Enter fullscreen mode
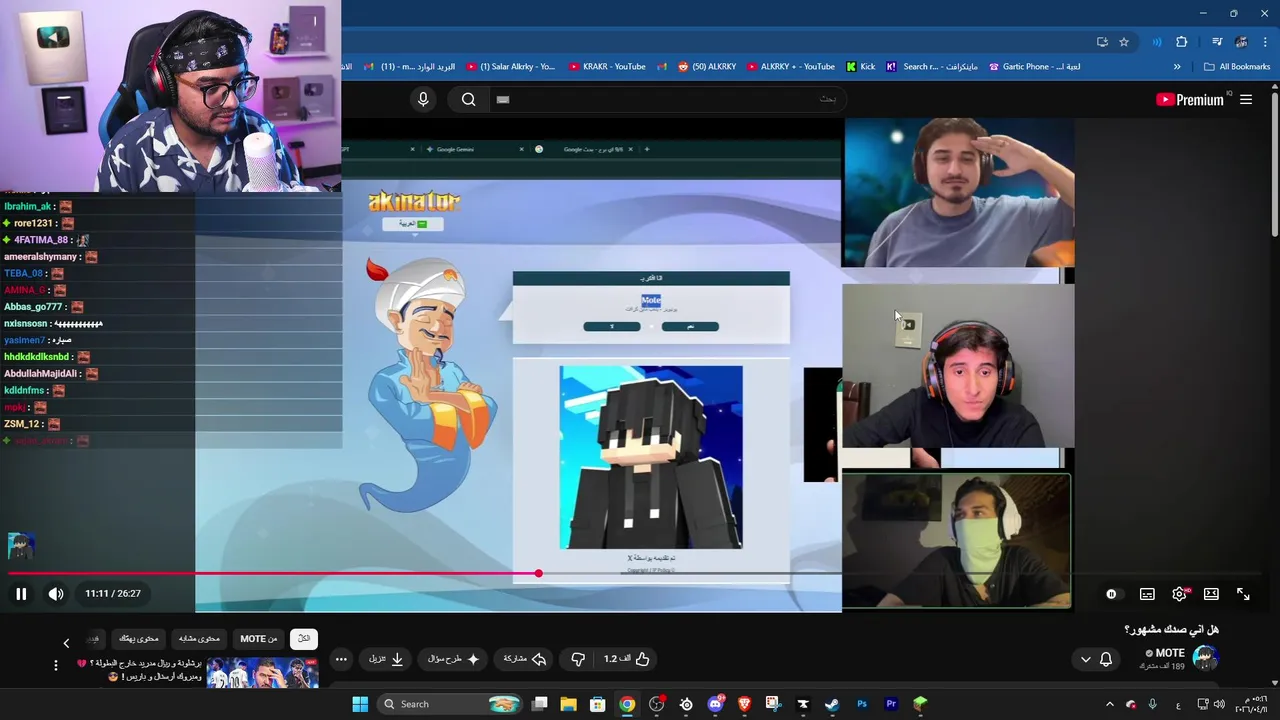The width and height of the screenshot is (1280, 720). pos(1243,594)
